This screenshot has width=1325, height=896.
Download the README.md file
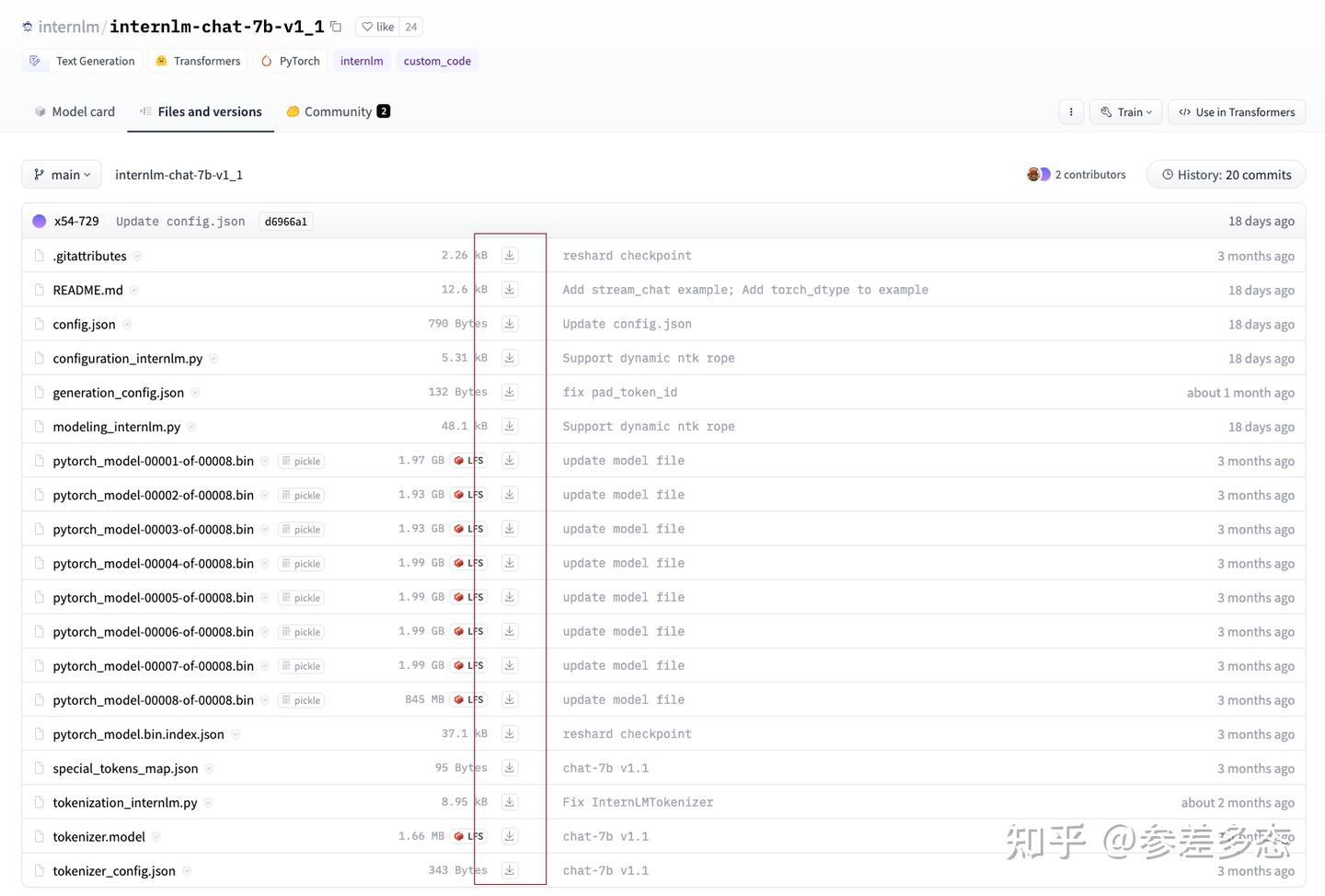click(x=509, y=289)
